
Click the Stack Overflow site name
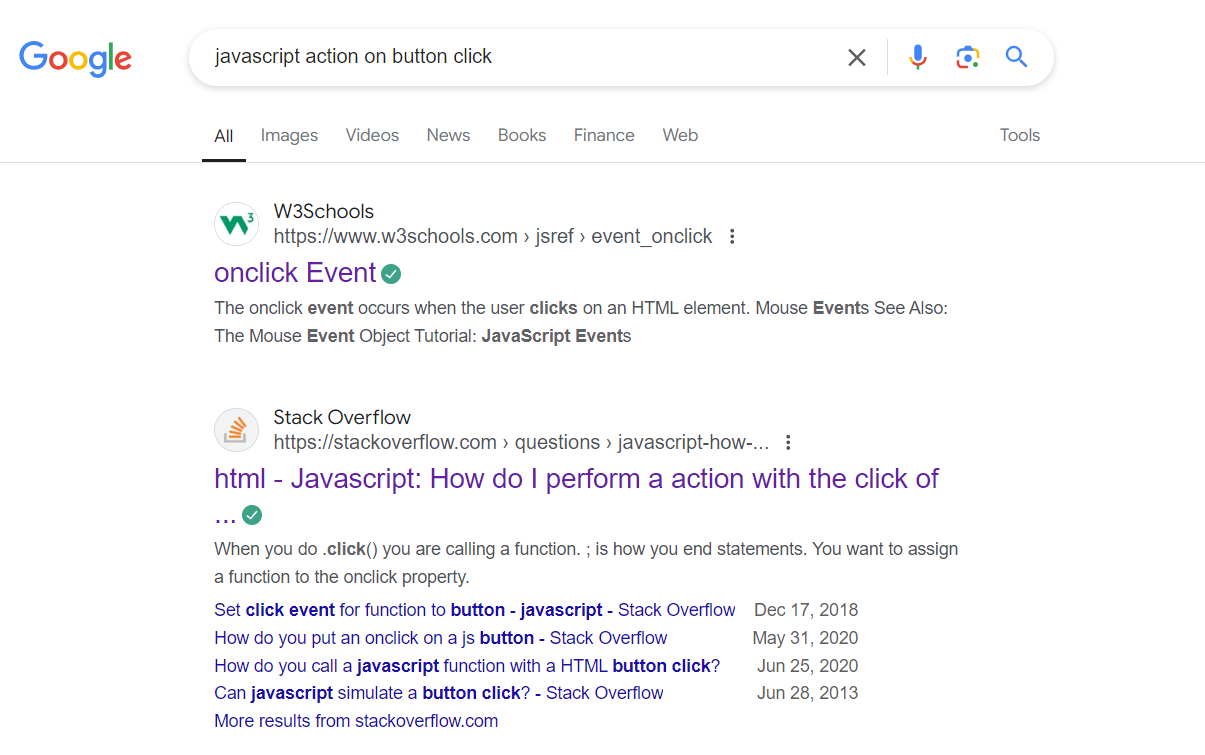point(342,417)
